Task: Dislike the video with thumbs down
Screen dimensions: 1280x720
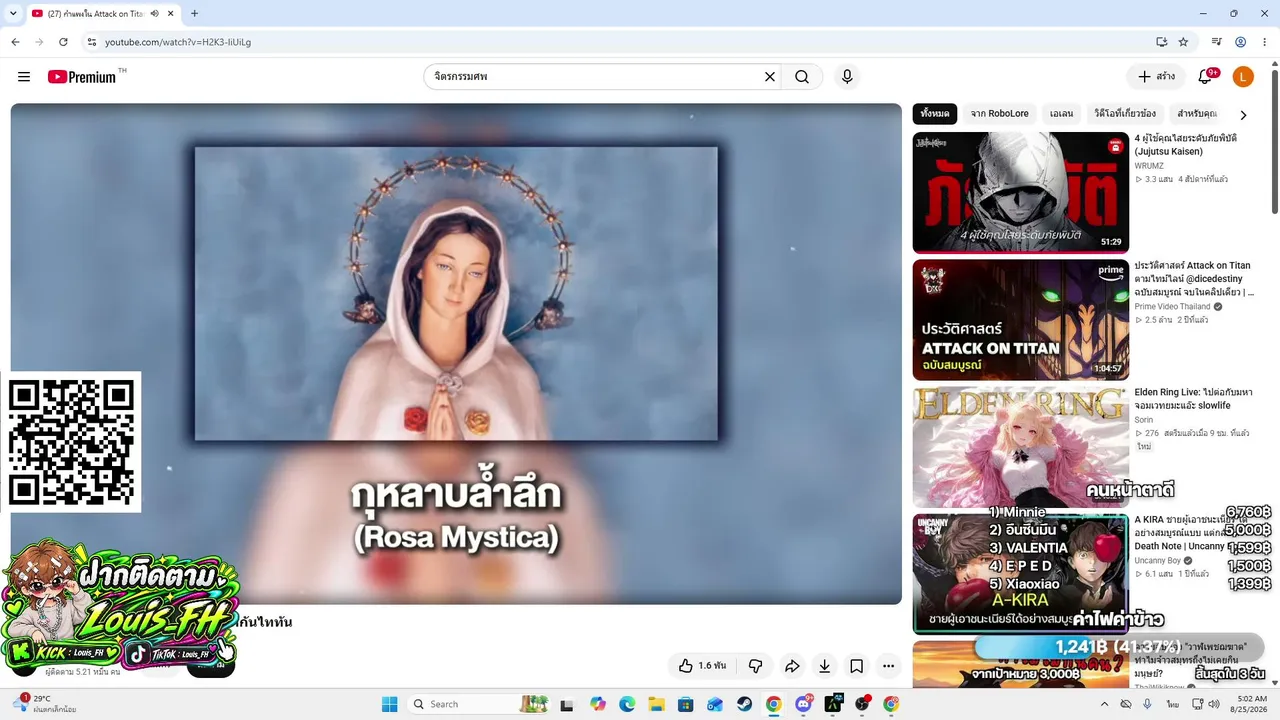Action: point(755,666)
